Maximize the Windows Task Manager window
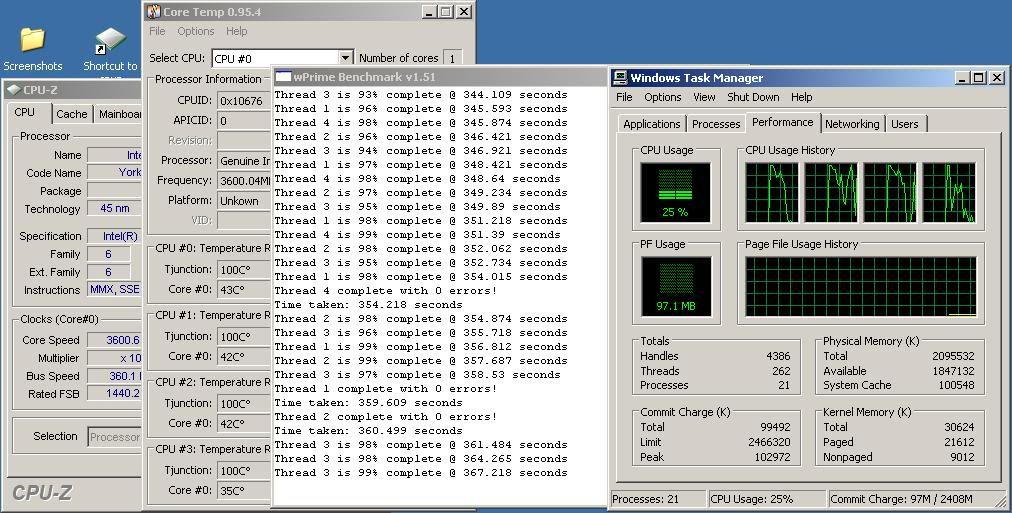The width and height of the screenshot is (1012, 513). pos(978,78)
